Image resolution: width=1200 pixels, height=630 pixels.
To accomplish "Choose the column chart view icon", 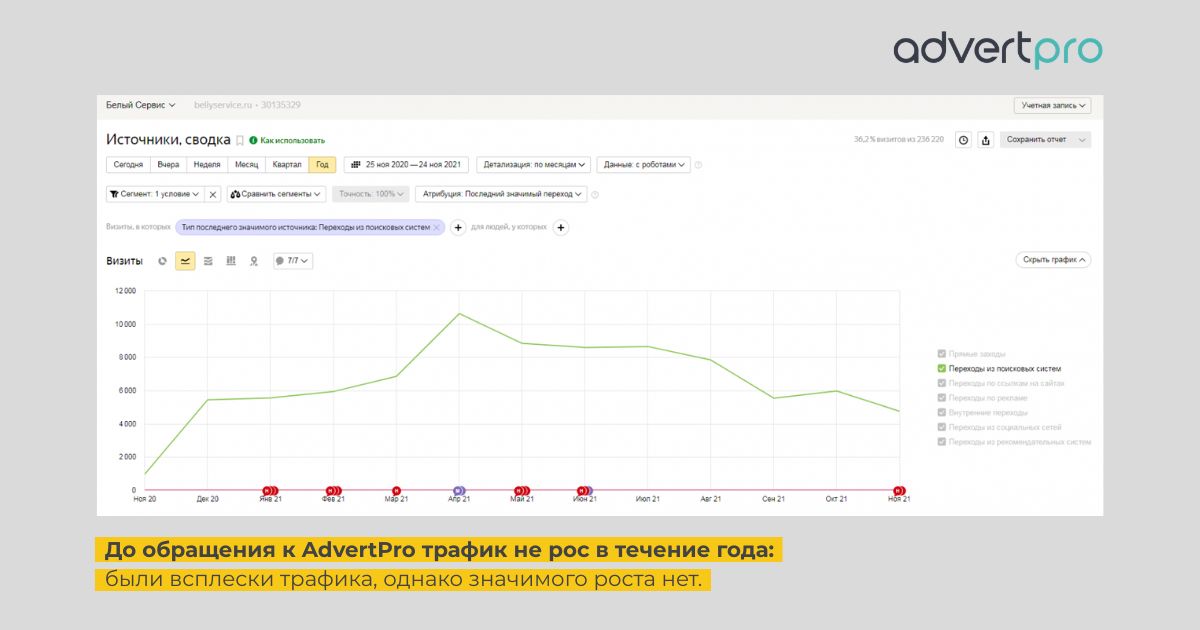I will coord(231,261).
